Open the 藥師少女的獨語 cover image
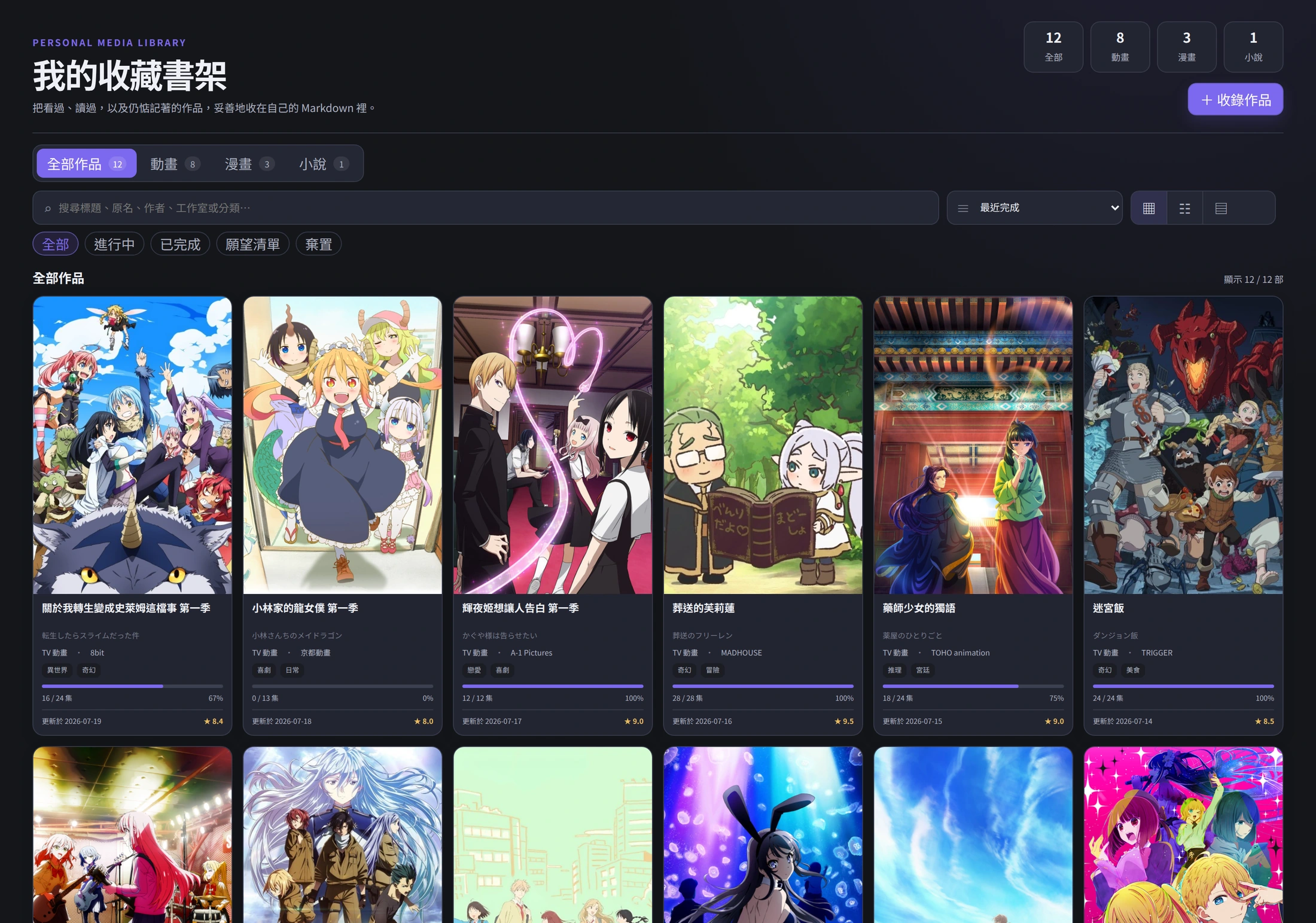Viewport: 1316px width, 923px height. (973, 445)
